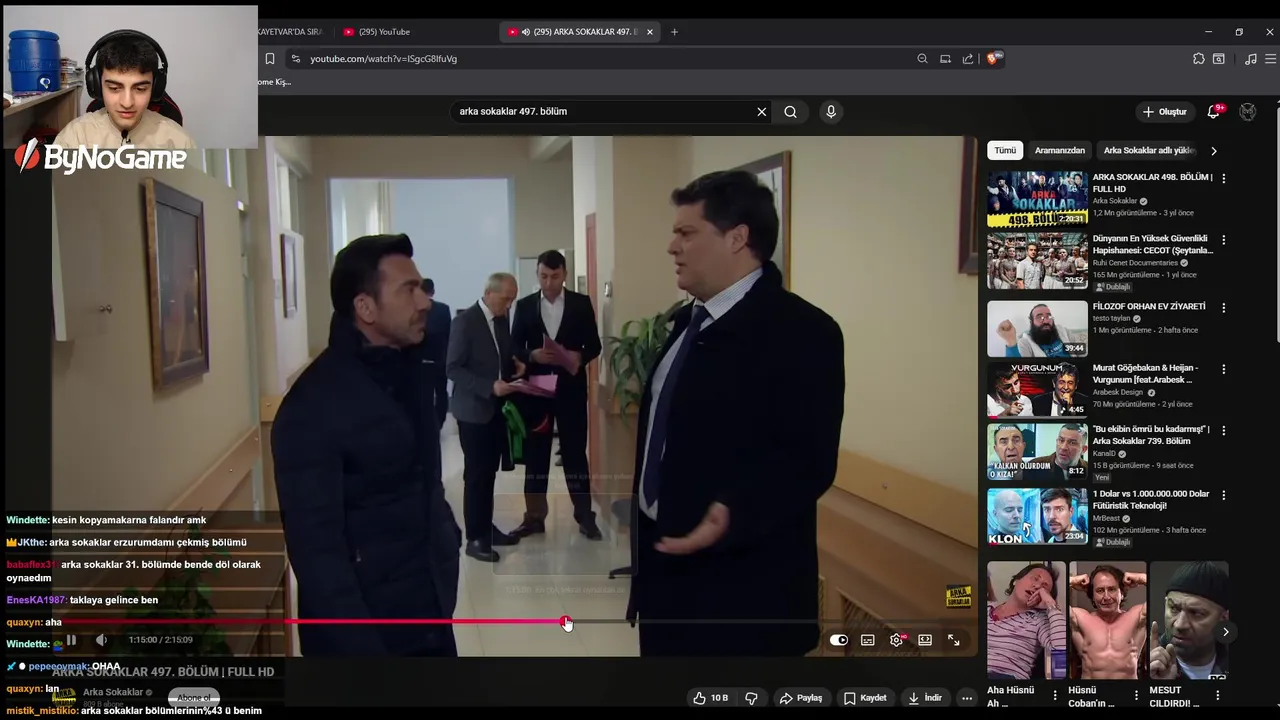Click the Abone ol subscribe button

194,698
